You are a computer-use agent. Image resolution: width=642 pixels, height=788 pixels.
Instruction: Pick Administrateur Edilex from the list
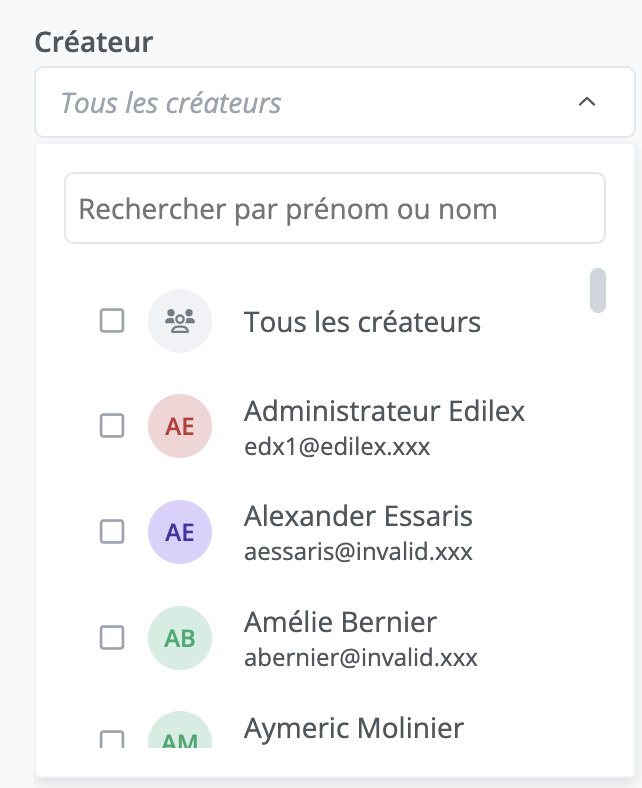[x=384, y=411]
